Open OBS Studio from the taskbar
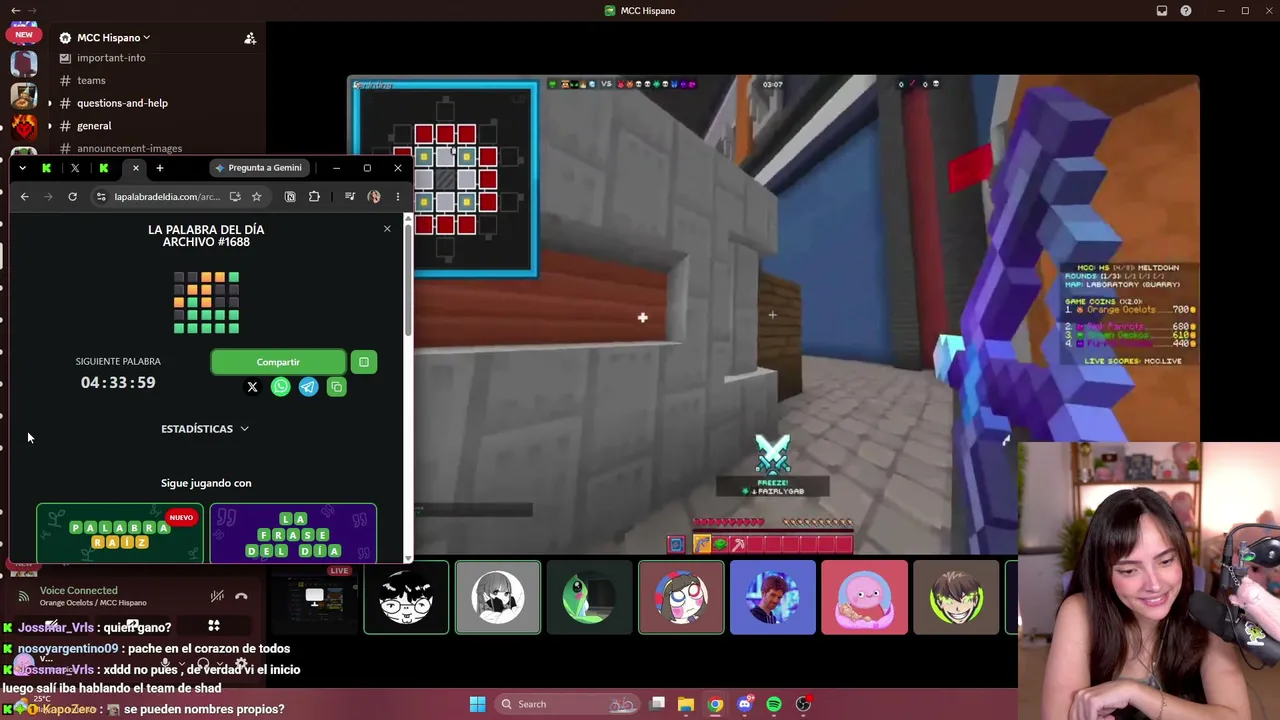 pos(803,704)
